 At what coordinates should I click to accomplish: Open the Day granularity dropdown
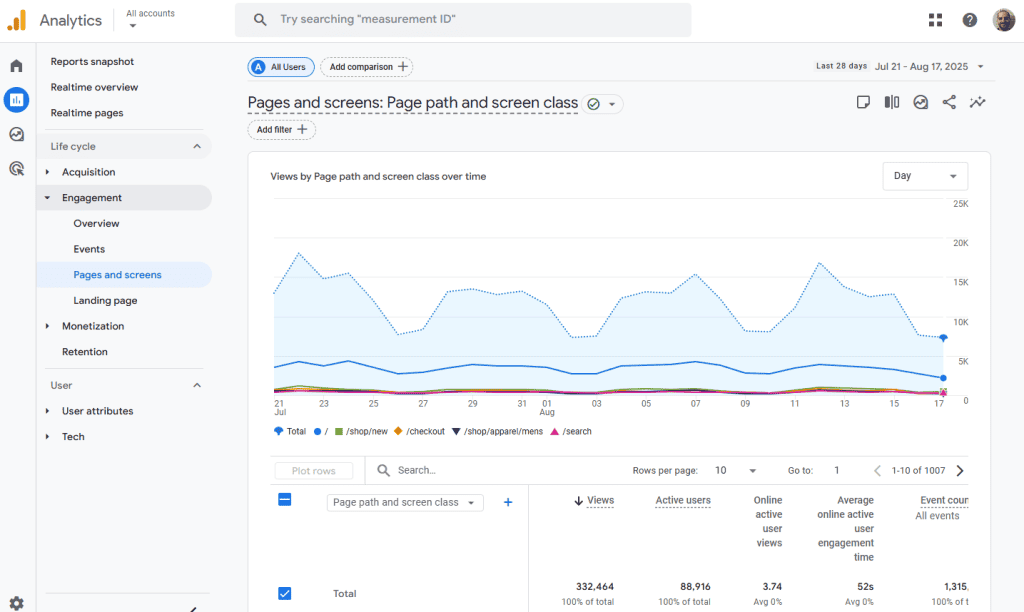pos(924,176)
